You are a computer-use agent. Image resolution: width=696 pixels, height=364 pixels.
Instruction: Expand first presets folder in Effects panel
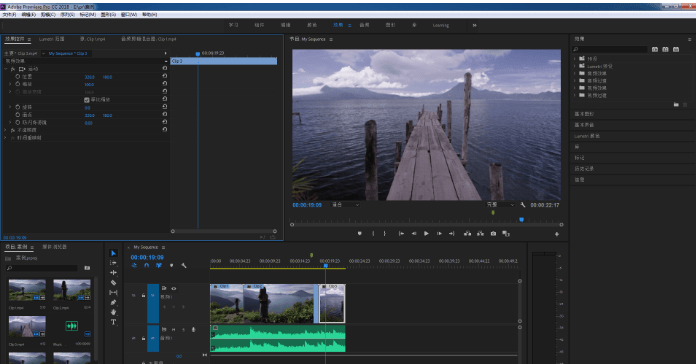tap(574, 59)
